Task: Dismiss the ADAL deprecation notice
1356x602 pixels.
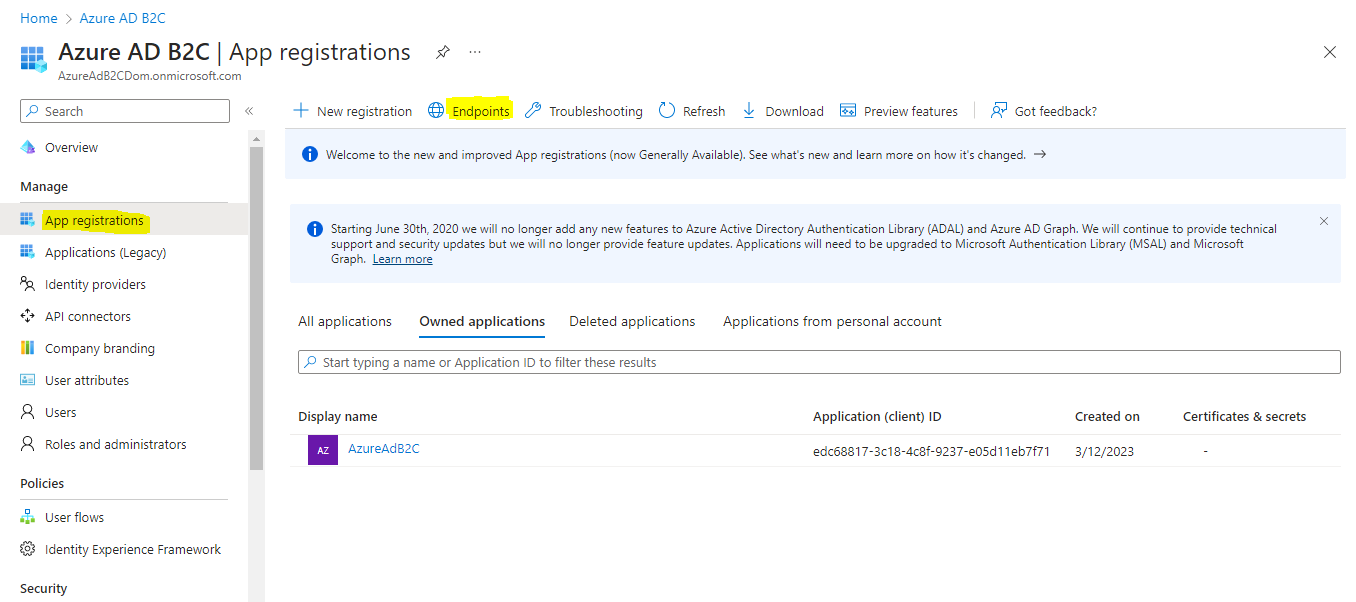Action: coord(1324,221)
